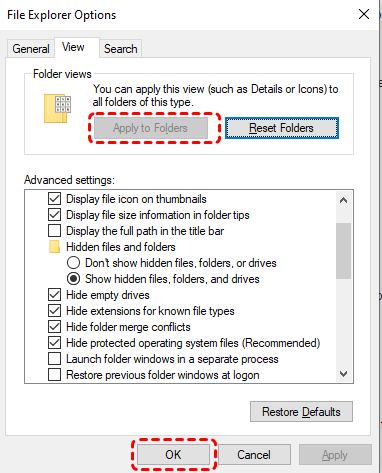This screenshot has height=473, width=382.
Task: Enable Display the full path in title bar
Action: (54, 231)
